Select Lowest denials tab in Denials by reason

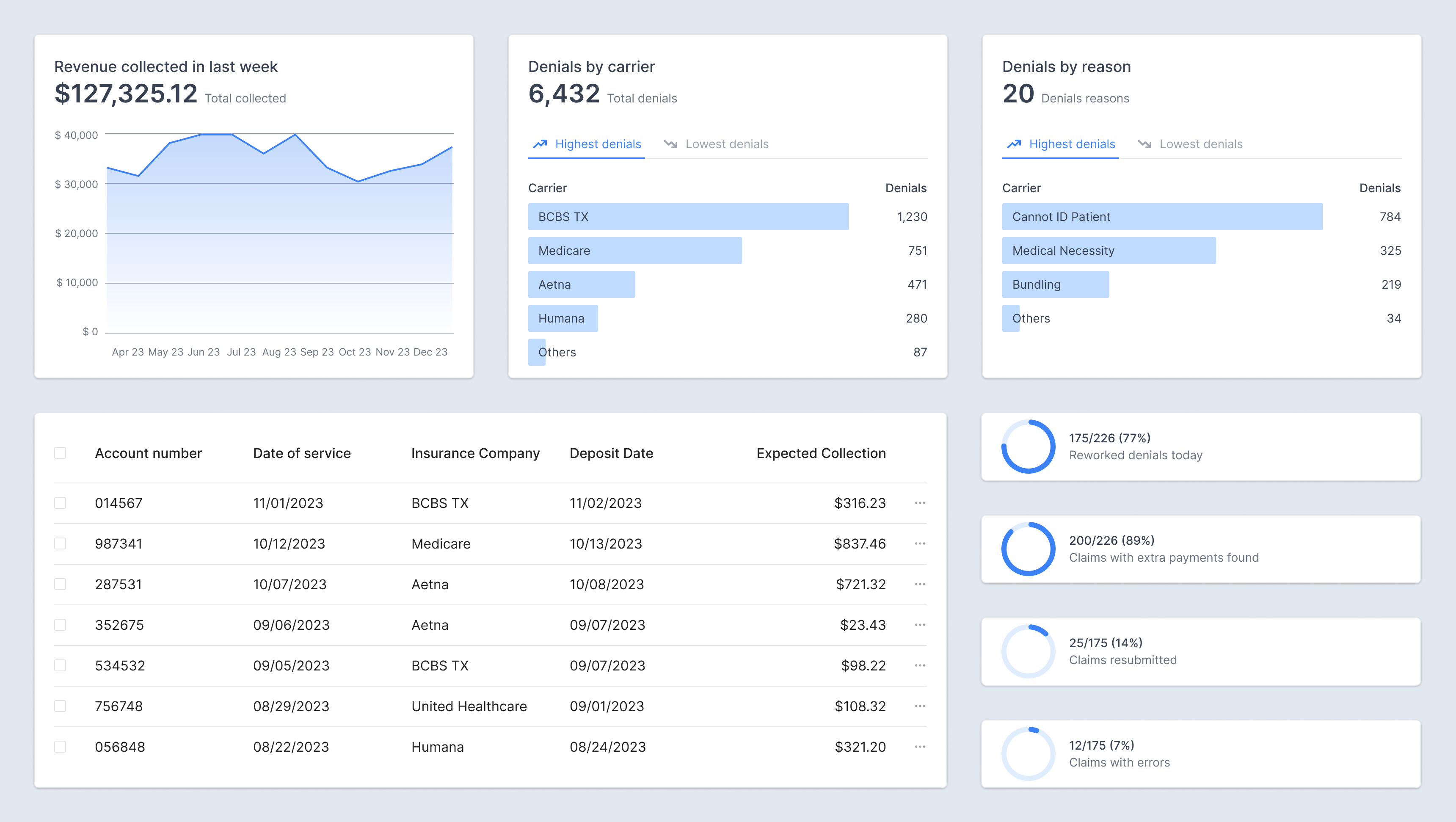click(1190, 144)
